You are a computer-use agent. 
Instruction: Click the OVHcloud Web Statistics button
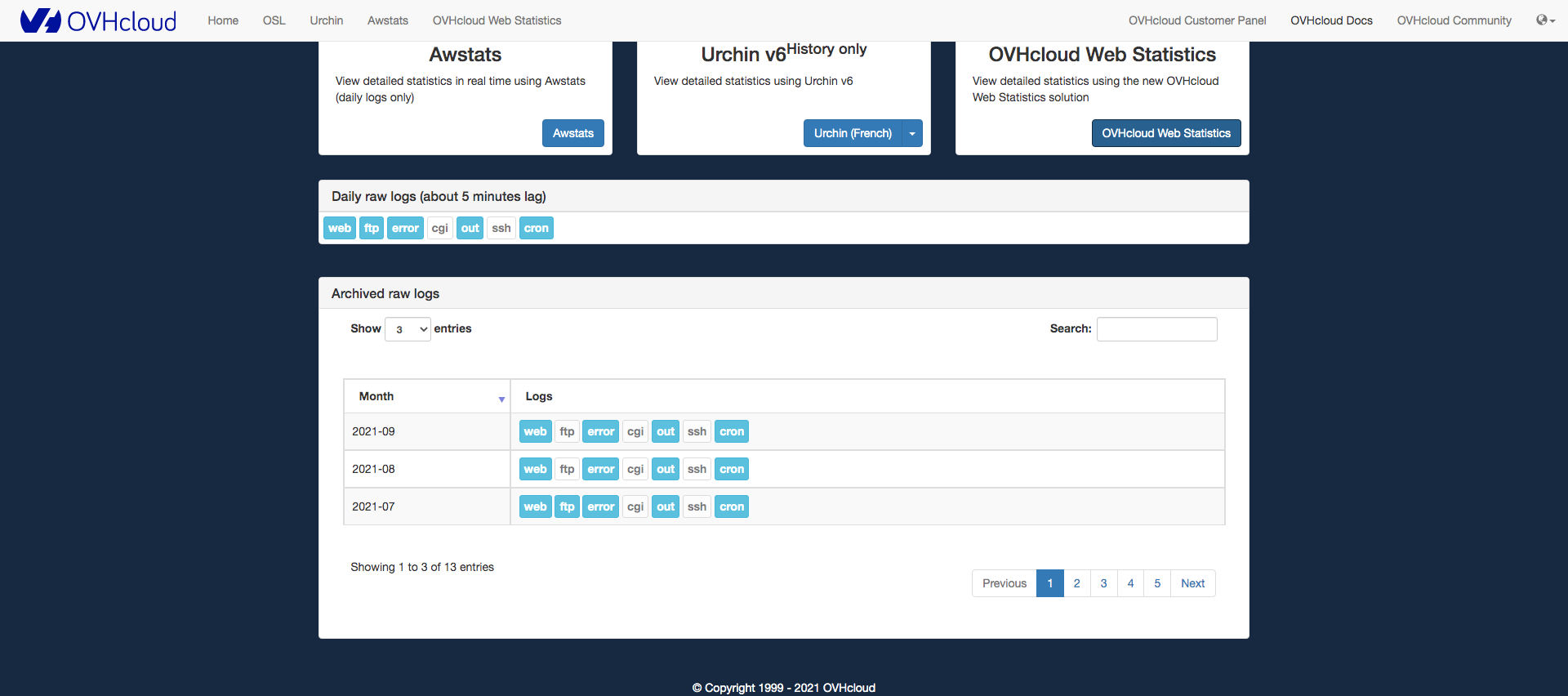click(1166, 133)
